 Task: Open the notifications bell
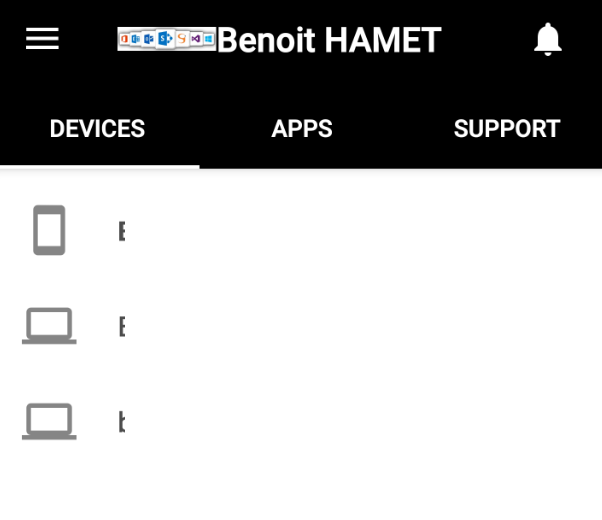pos(547,40)
